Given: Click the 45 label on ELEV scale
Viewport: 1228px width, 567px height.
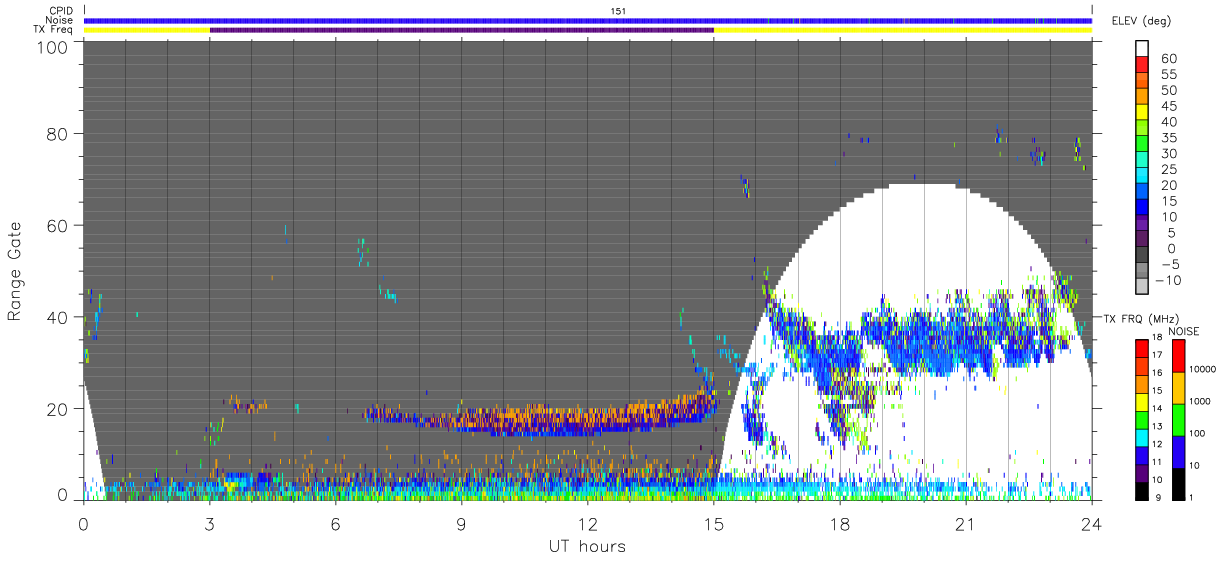Looking at the screenshot, I should tap(1167, 106).
